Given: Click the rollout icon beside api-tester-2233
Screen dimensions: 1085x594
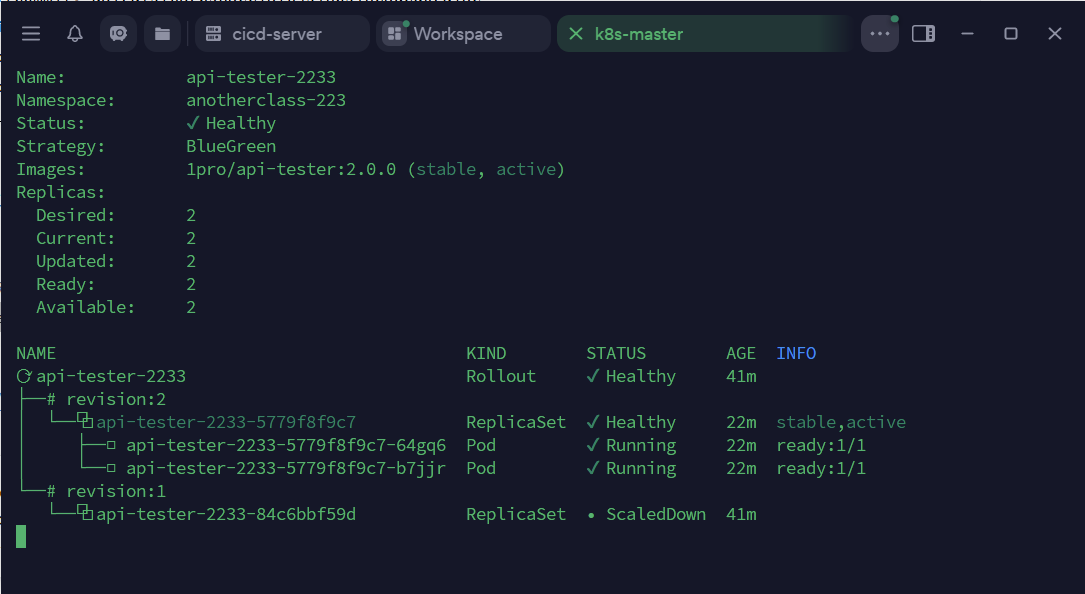Looking at the screenshot, I should (24, 377).
